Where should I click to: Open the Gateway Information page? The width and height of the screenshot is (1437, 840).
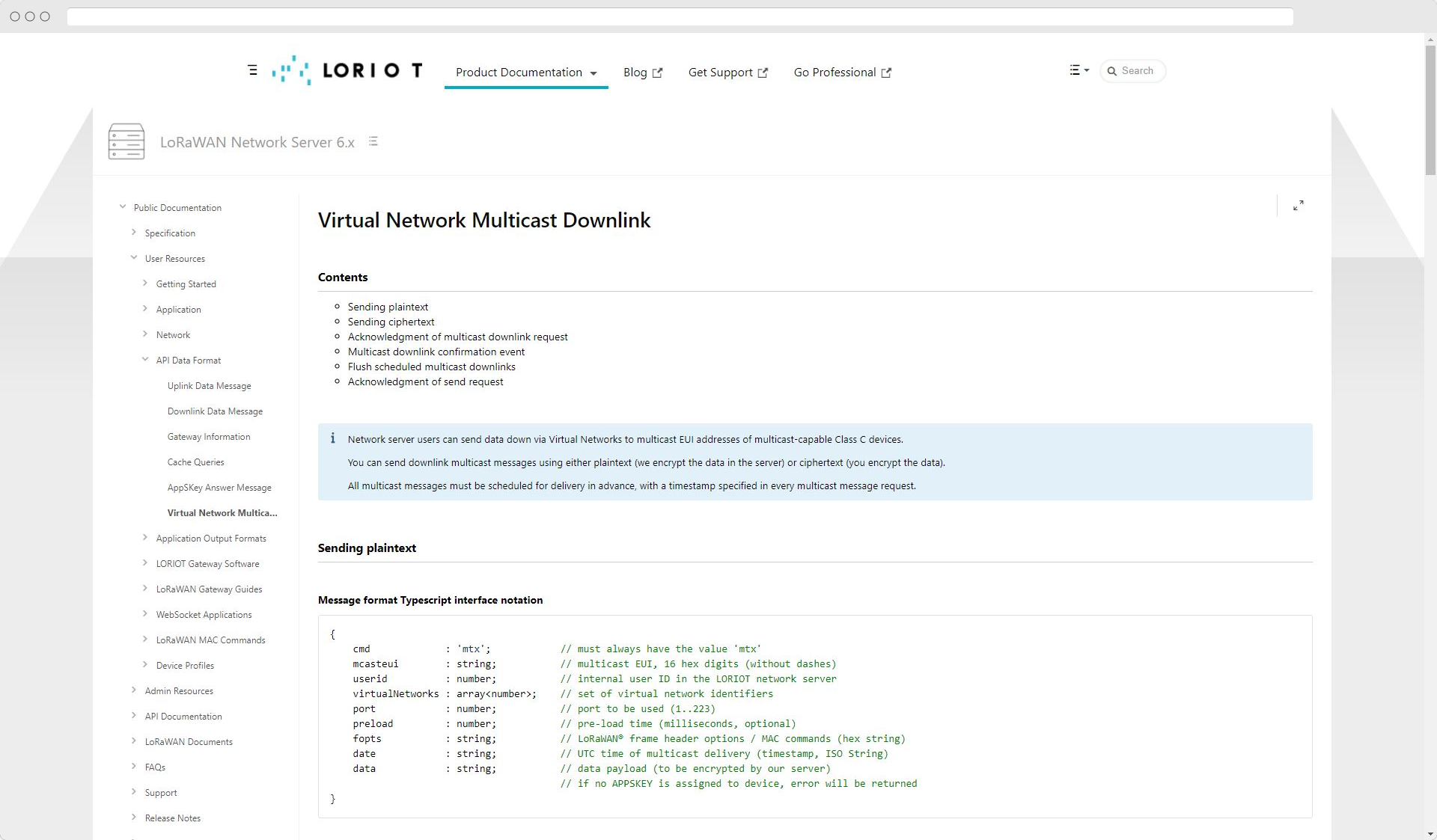[209, 437]
